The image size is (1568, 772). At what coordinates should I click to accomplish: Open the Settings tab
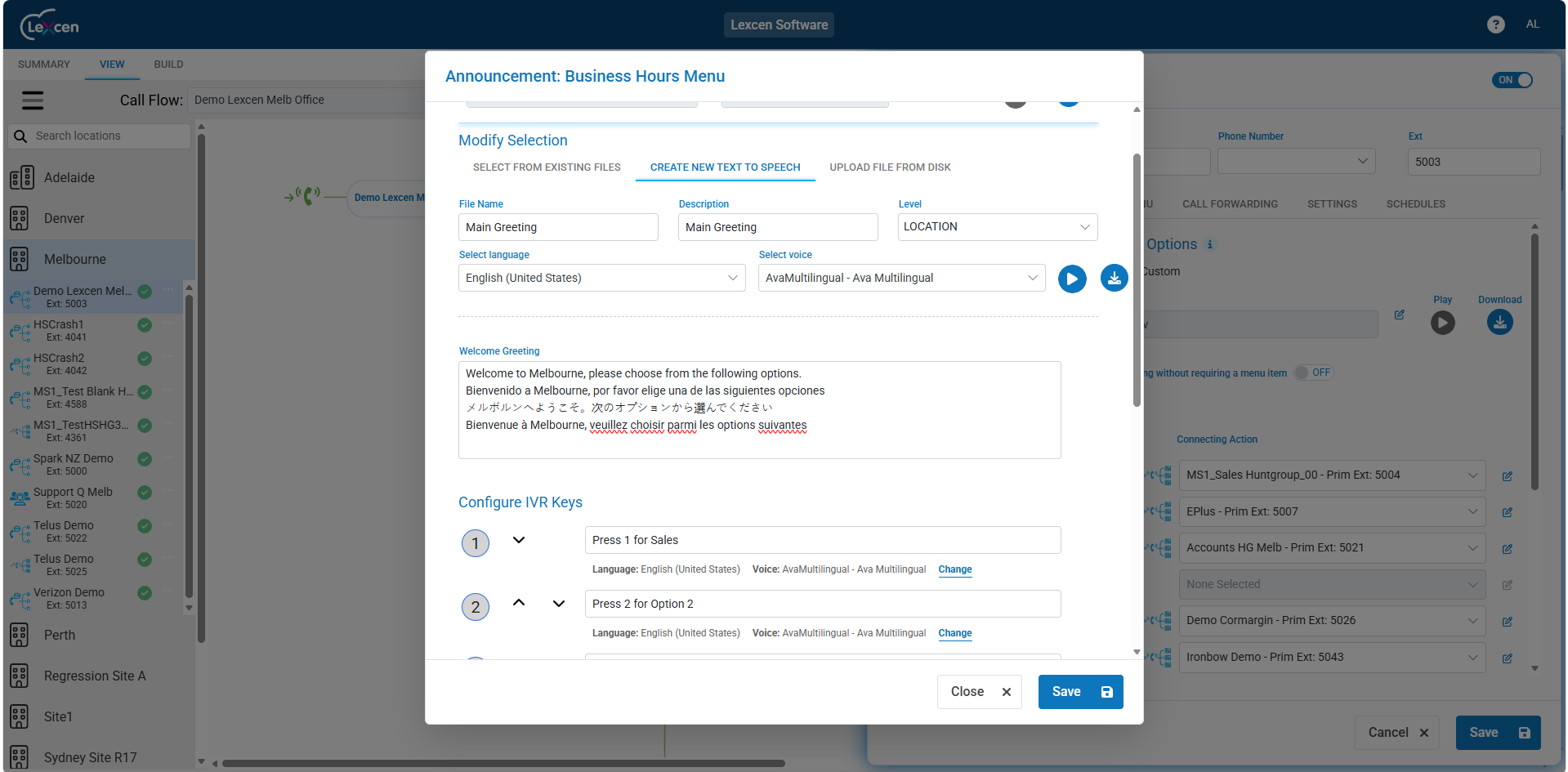tap(1332, 204)
